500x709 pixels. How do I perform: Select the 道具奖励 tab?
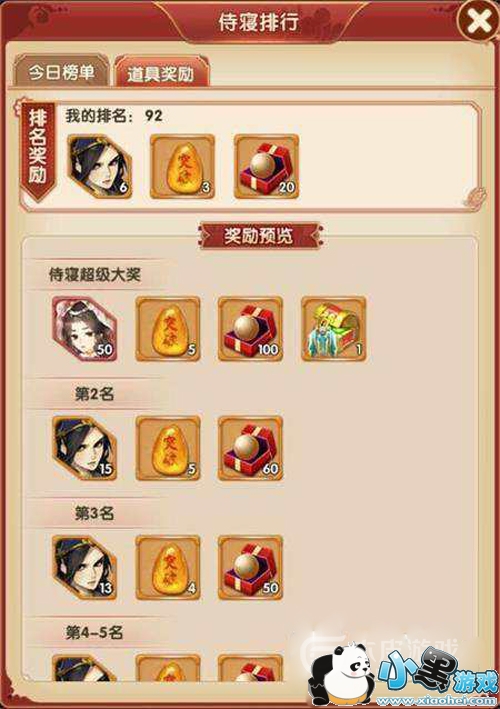(161, 72)
